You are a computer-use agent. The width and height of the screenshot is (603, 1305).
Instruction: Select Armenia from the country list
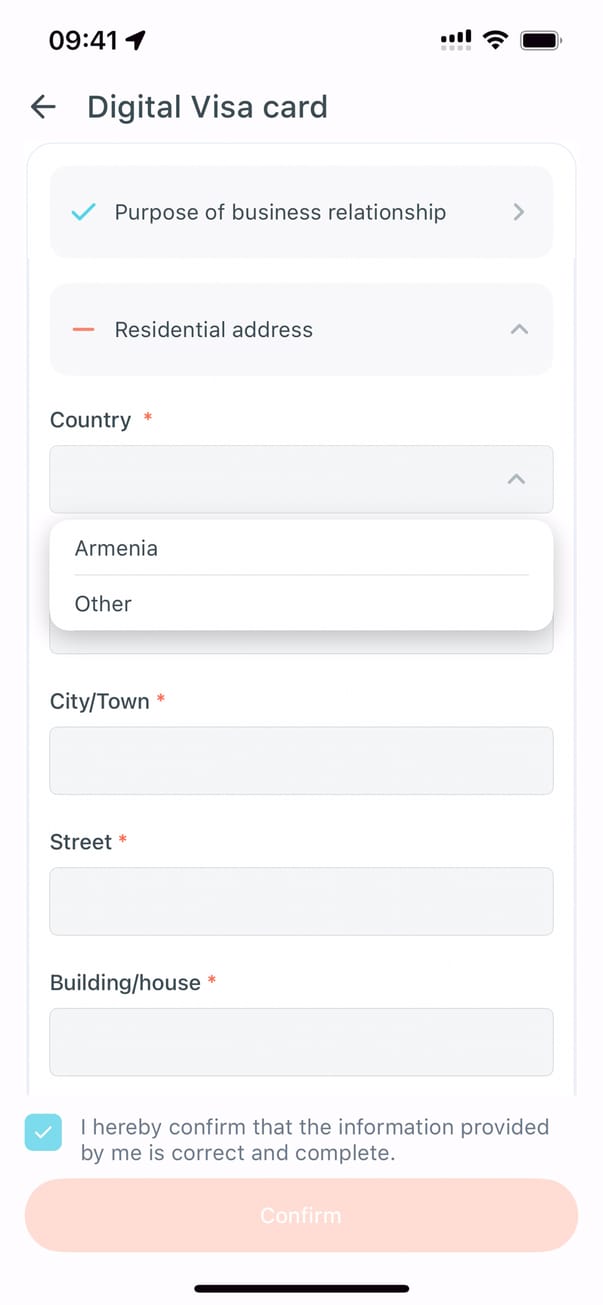tap(116, 548)
